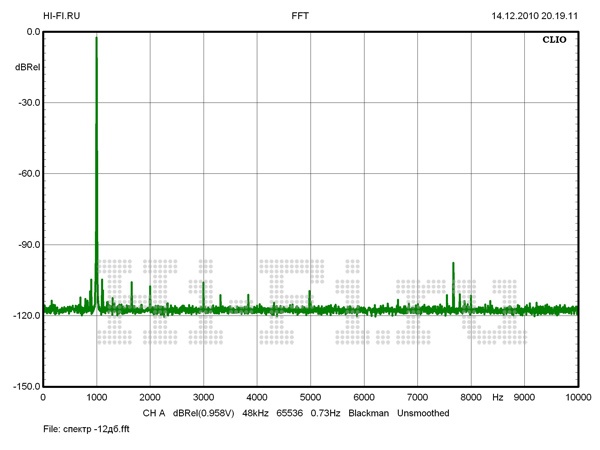Select the FFT title at top
This screenshot has height=450, width=600.
[x=300, y=16]
